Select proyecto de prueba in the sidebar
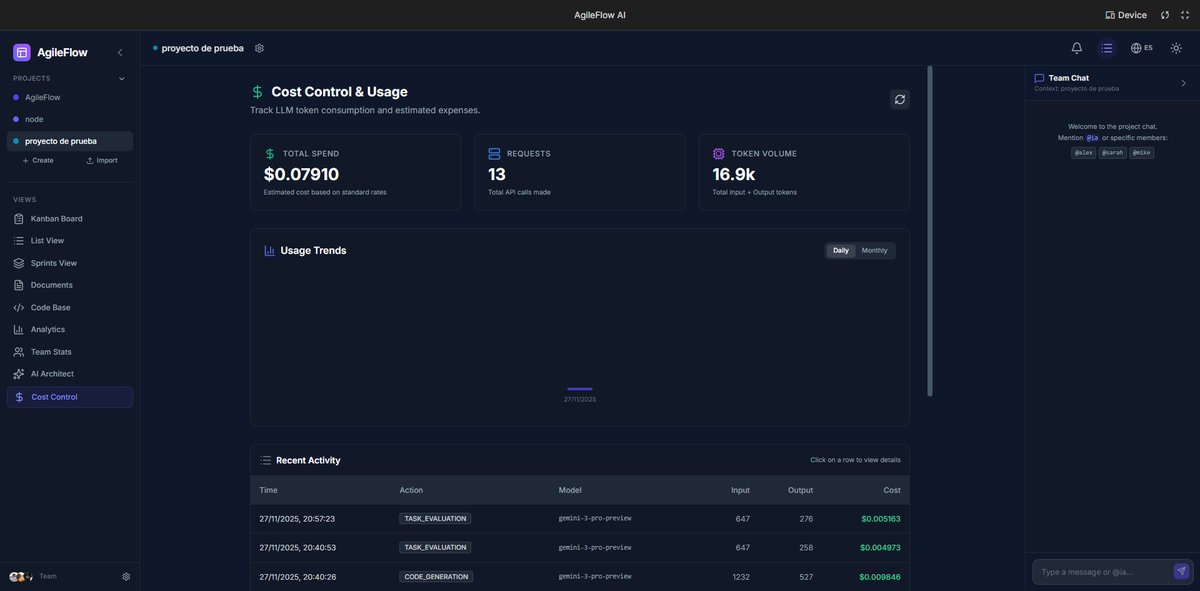 (70, 141)
